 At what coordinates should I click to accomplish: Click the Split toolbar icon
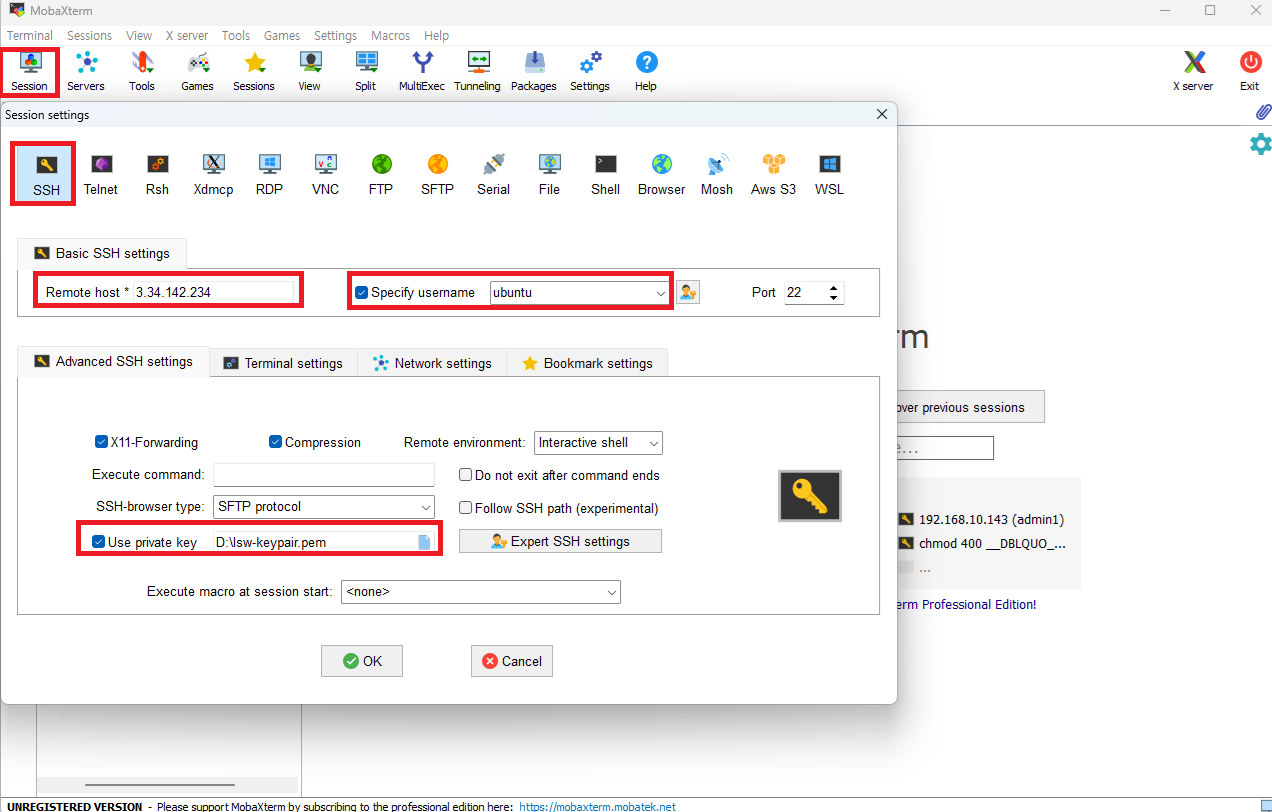point(366,71)
